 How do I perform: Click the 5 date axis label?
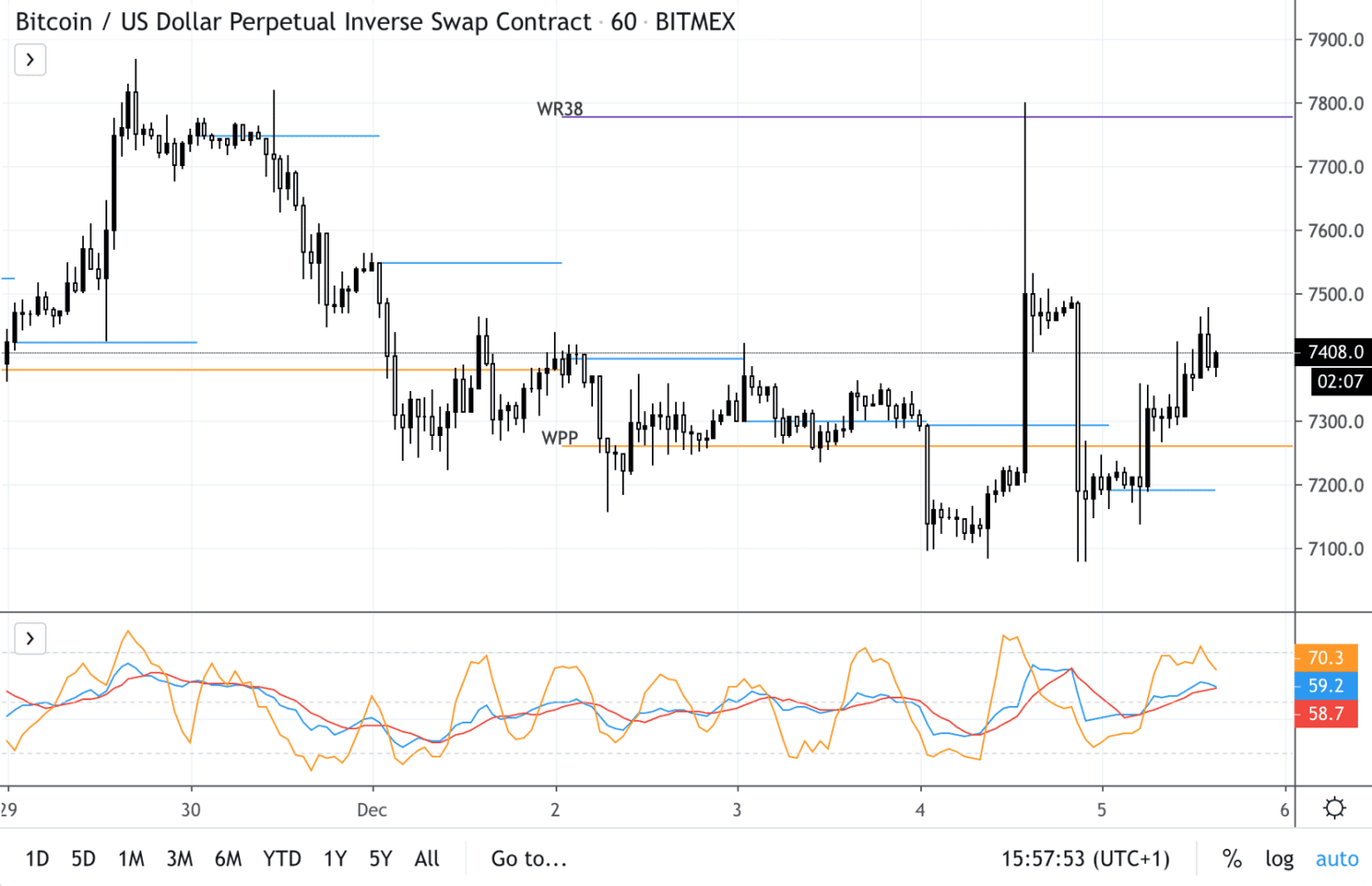(x=1101, y=809)
